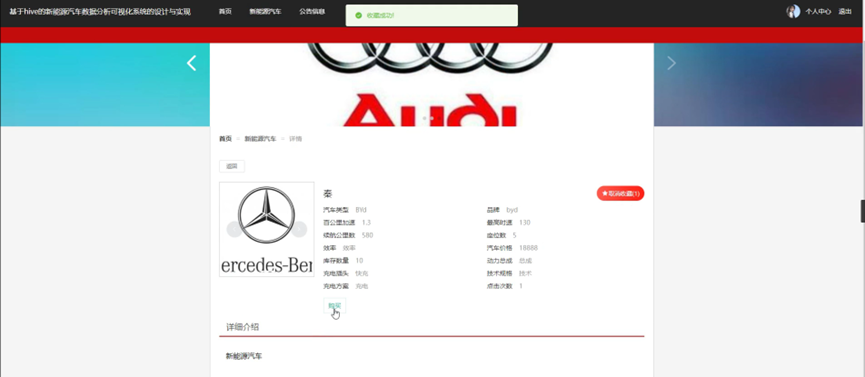Go to next banner slide arrow
This screenshot has height=377, width=865.
tap(671, 63)
